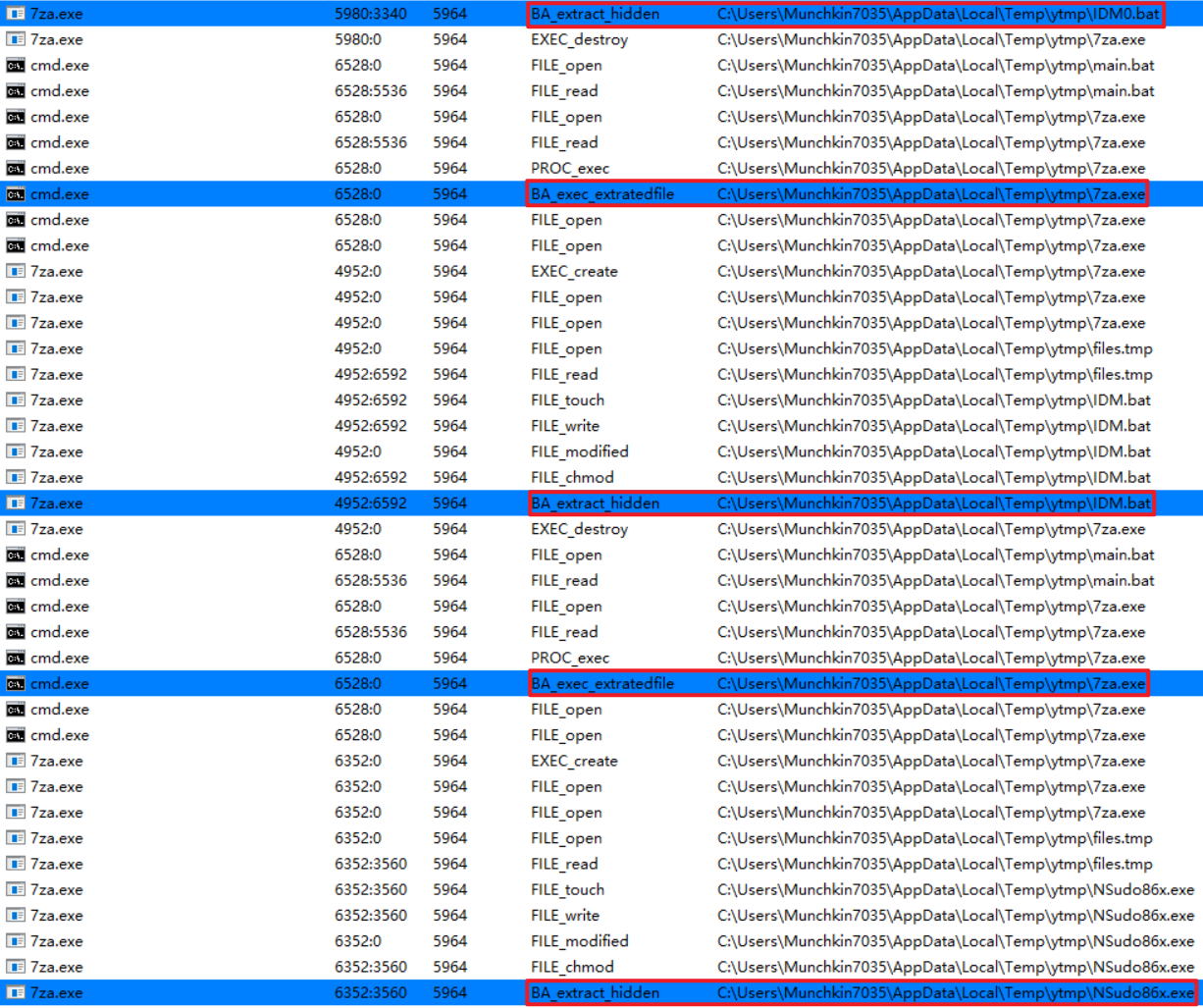Click 7za.exe icon in the IDM0.bat row
The height and width of the screenshot is (1008, 1203).
[16, 14]
